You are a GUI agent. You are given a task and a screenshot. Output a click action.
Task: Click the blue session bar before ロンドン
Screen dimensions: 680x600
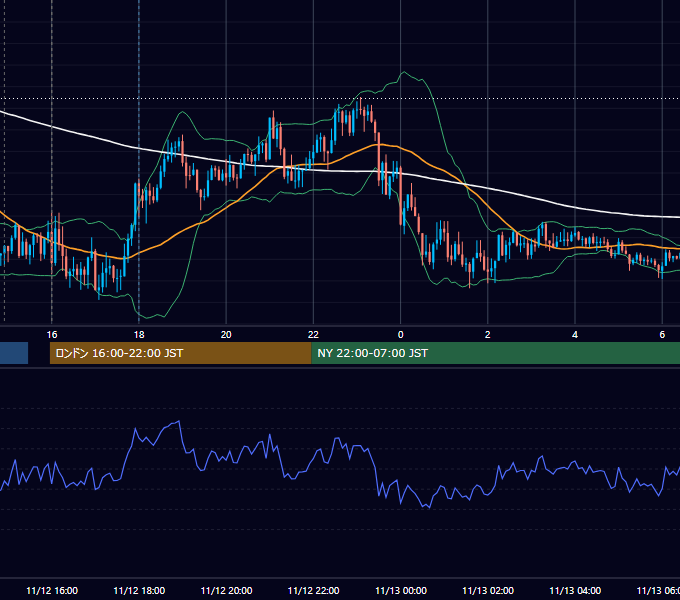pos(14,353)
